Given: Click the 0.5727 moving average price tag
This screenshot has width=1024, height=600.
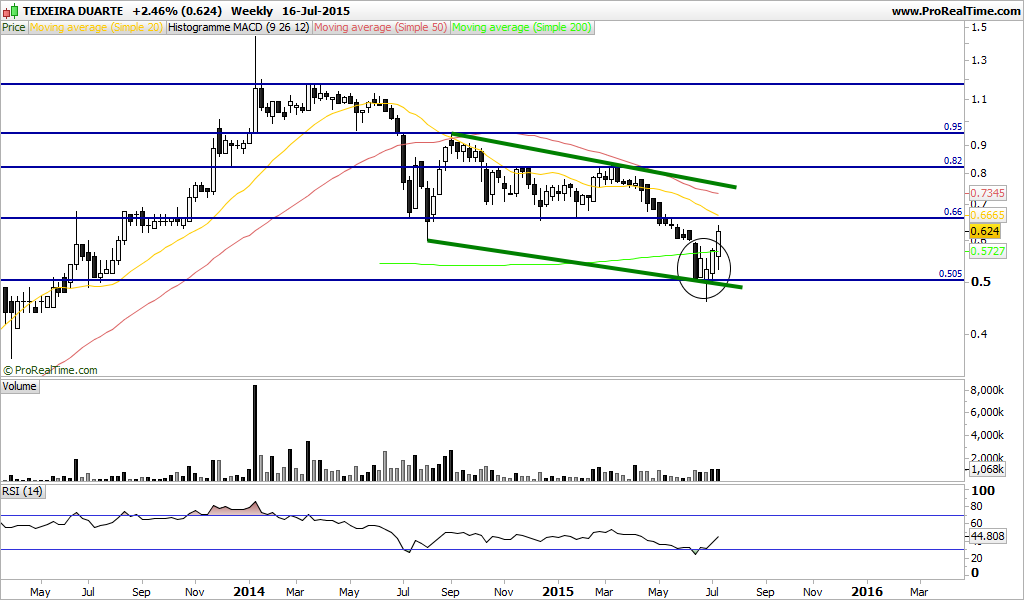Looking at the screenshot, I should 987,251.
